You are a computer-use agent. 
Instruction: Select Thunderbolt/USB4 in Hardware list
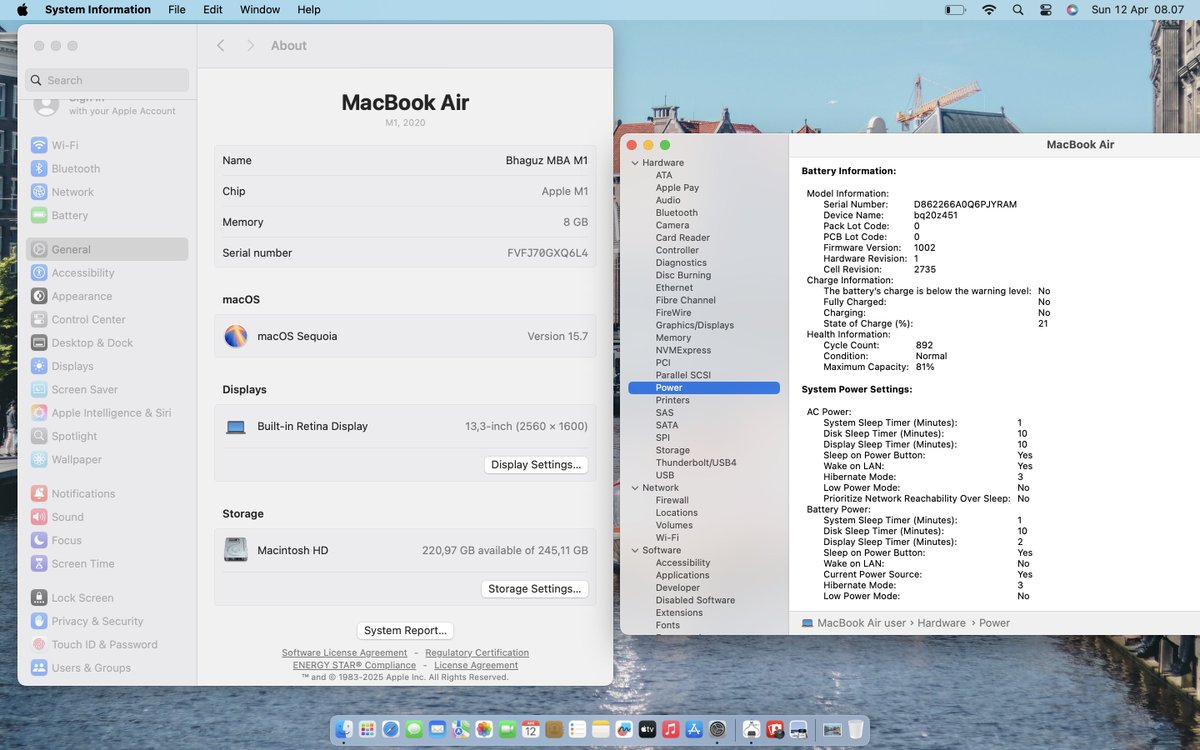[696, 463]
